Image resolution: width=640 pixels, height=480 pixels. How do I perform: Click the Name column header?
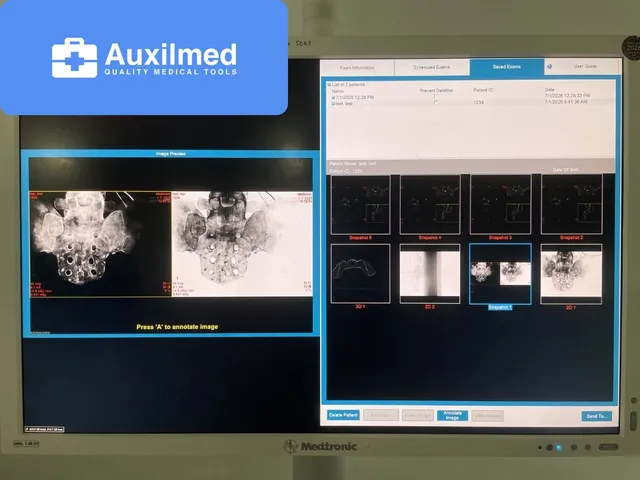pos(338,91)
